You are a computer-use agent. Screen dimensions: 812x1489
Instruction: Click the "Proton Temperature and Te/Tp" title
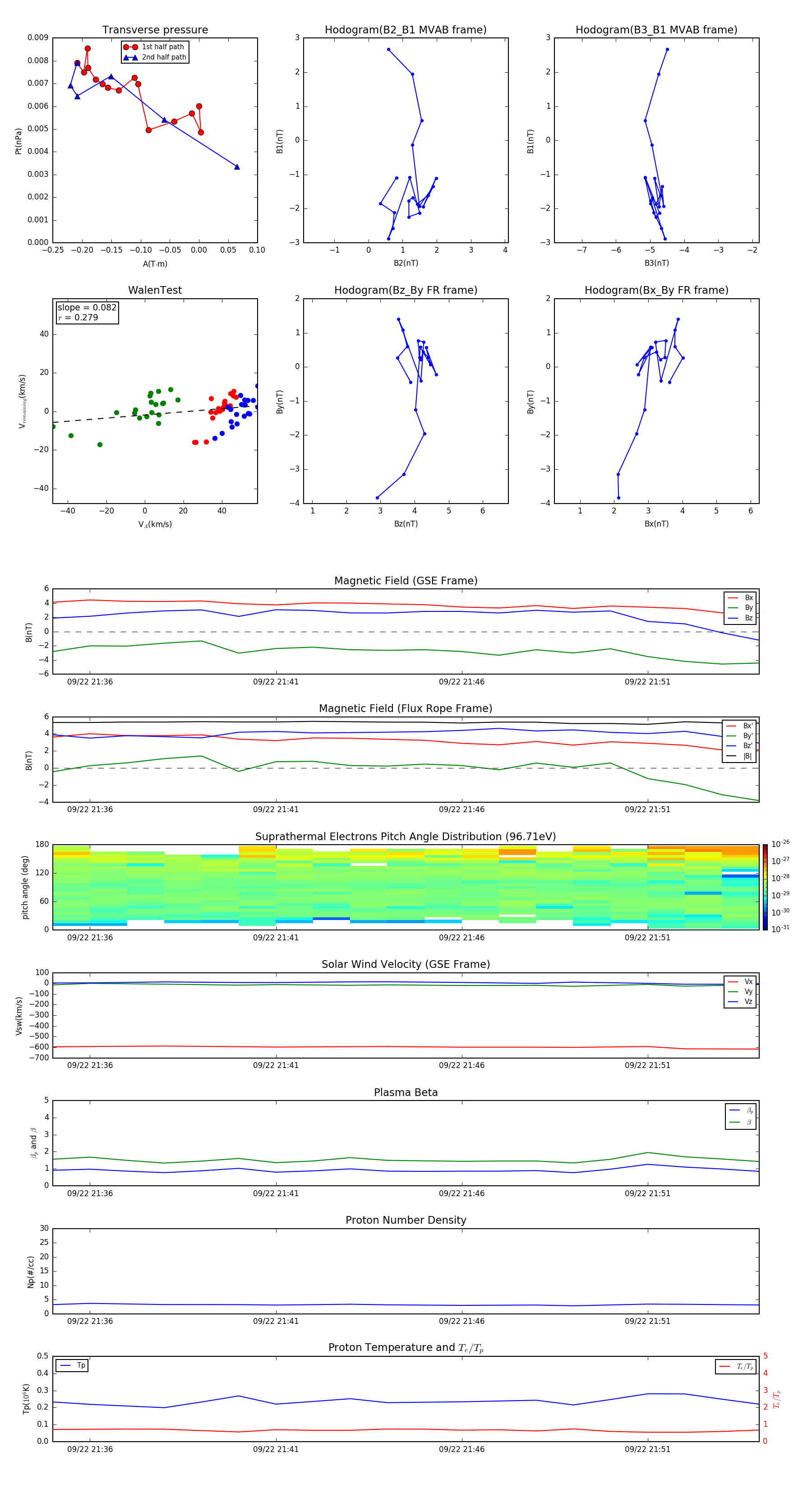coord(406,1348)
